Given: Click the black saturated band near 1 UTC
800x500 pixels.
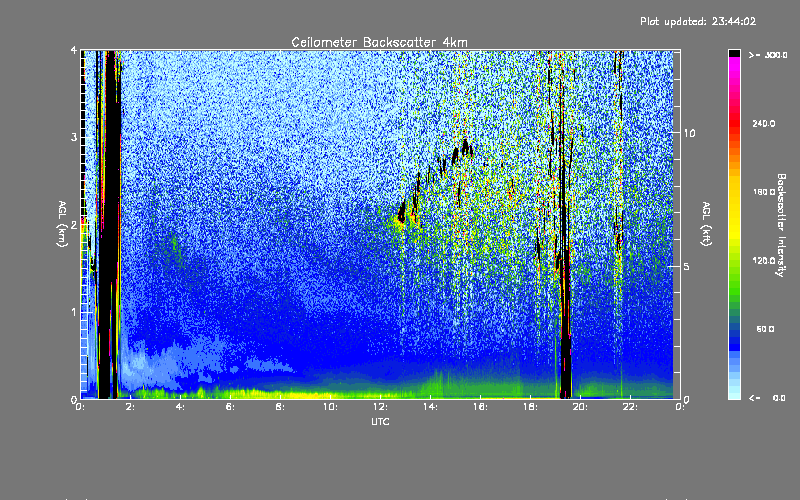Looking at the screenshot, I should tap(108, 224).
